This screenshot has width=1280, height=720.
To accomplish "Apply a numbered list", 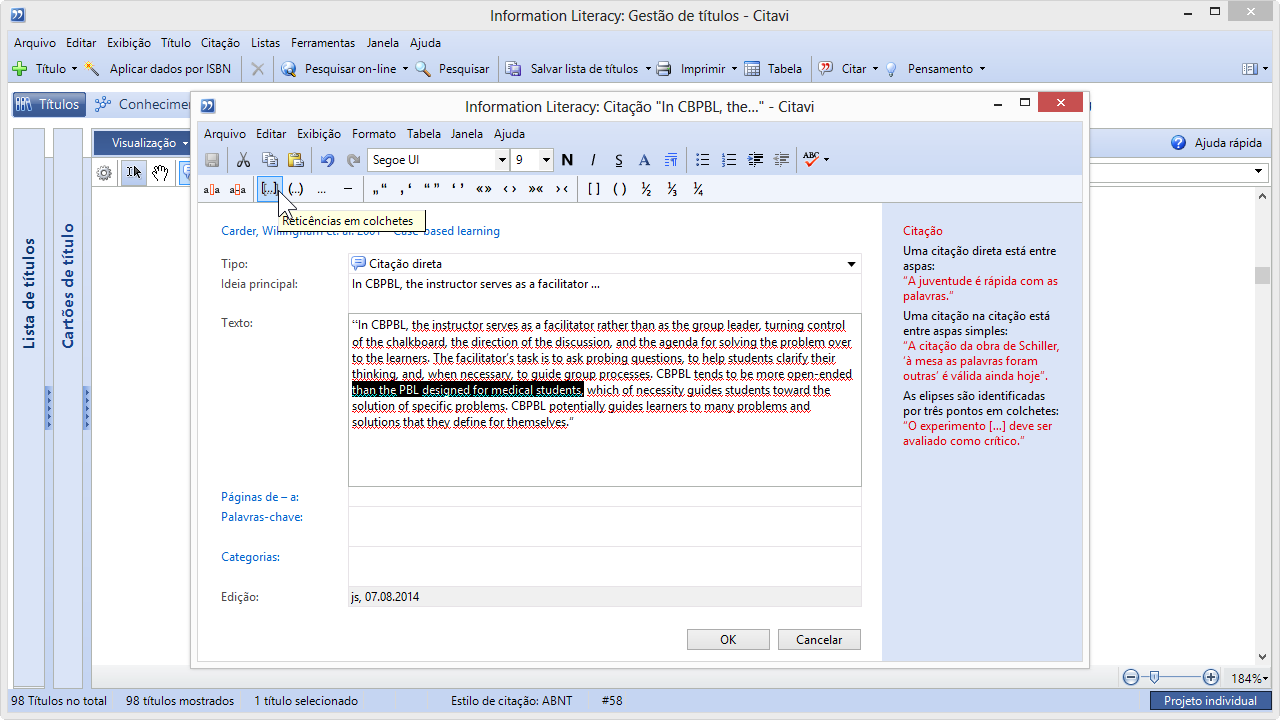I will click(x=729, y=160).
